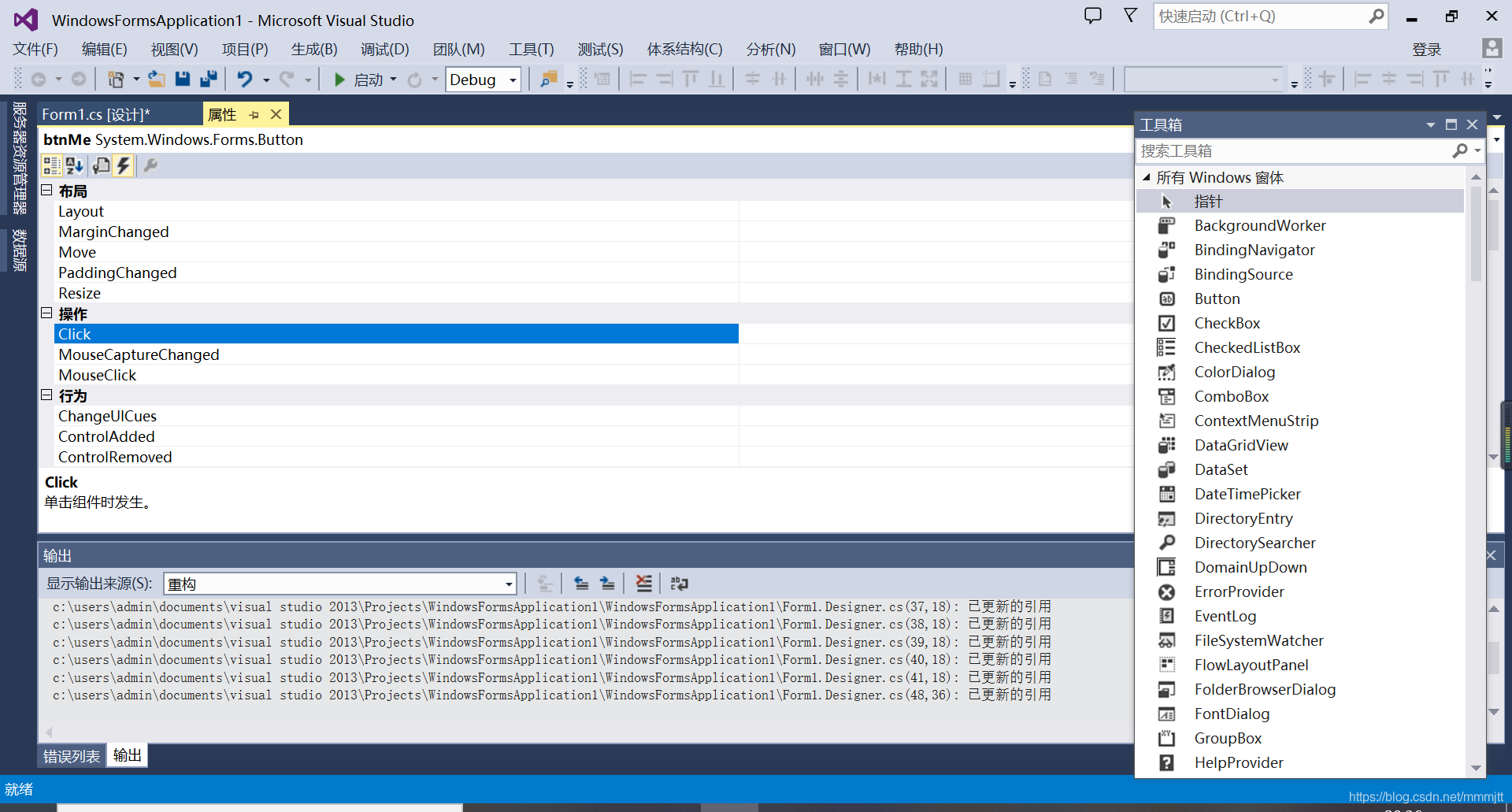
Task: Open the 数据源 side panel tab
Action: (20, 250)
